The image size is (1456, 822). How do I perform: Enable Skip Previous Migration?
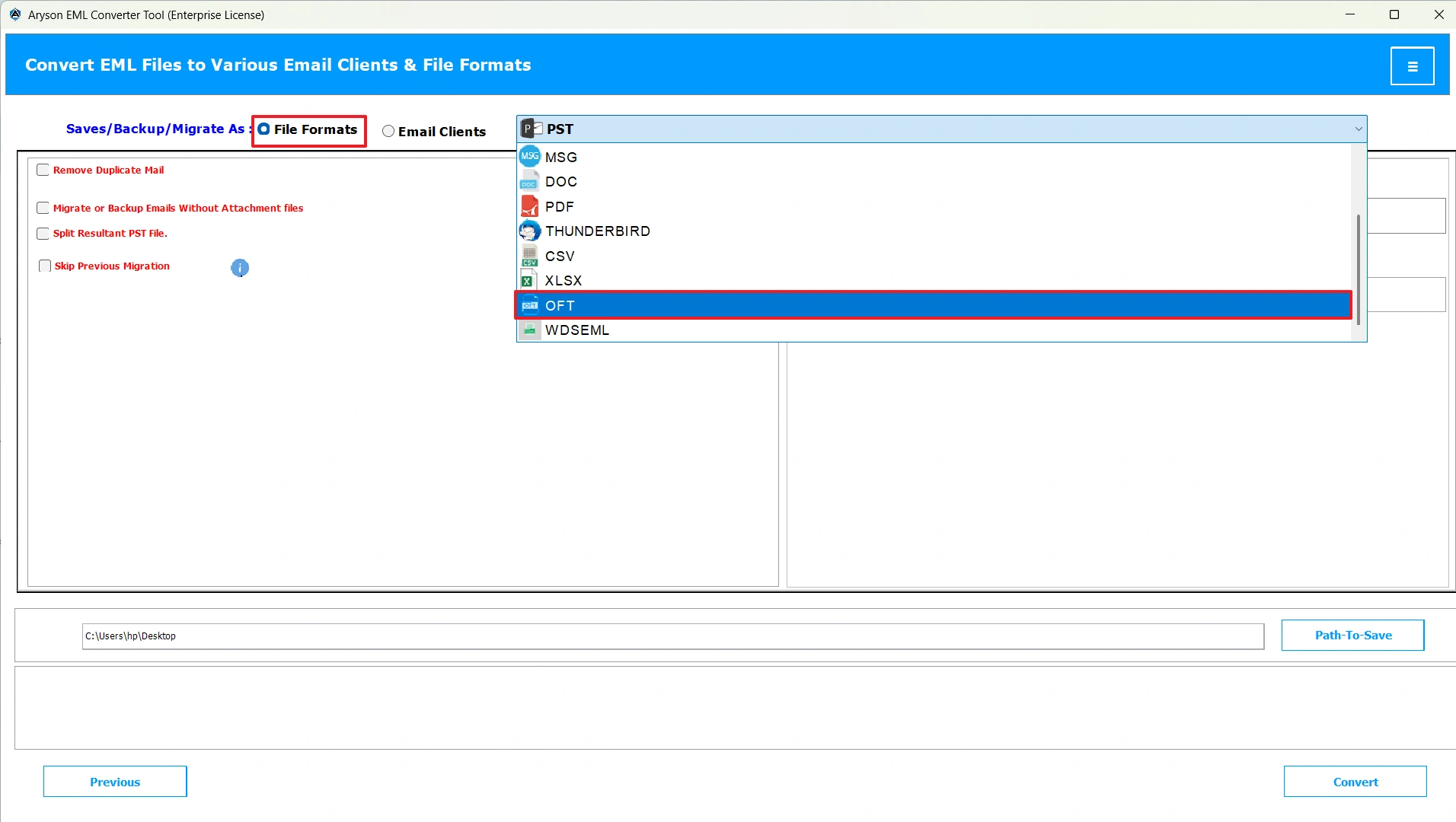44,266
